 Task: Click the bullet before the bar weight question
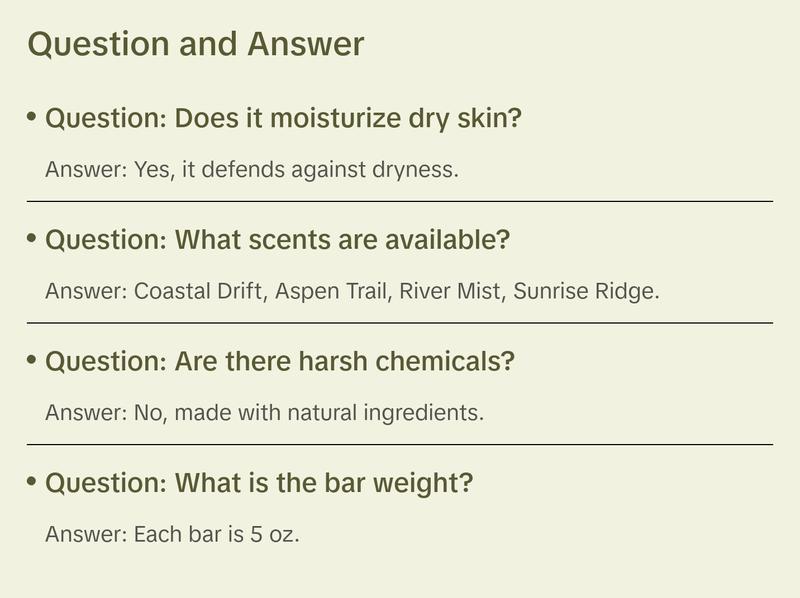coord(32,483)
